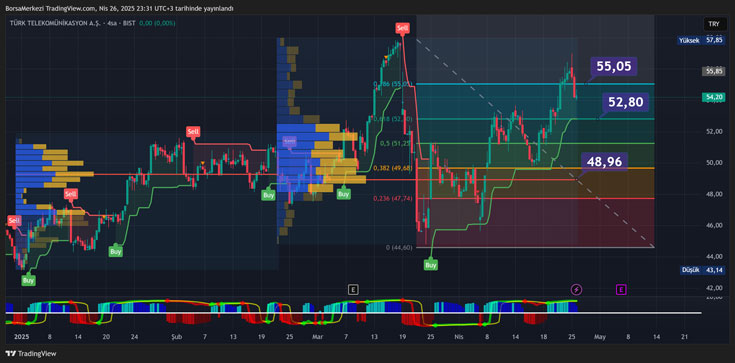
Task: Click the small purple label on the volume profile
Action: point(289,141)
